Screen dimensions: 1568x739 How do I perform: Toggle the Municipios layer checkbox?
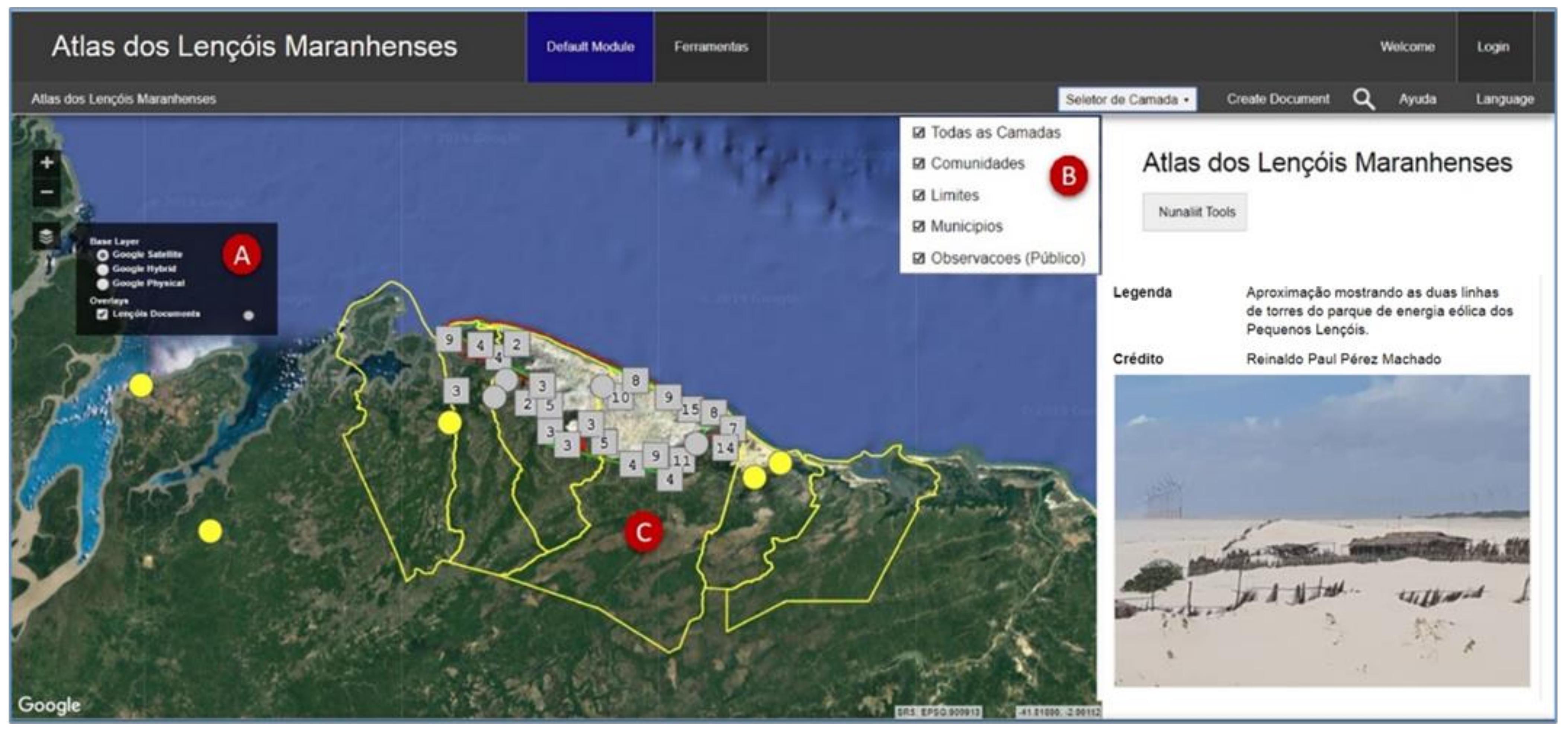point(918,226)
